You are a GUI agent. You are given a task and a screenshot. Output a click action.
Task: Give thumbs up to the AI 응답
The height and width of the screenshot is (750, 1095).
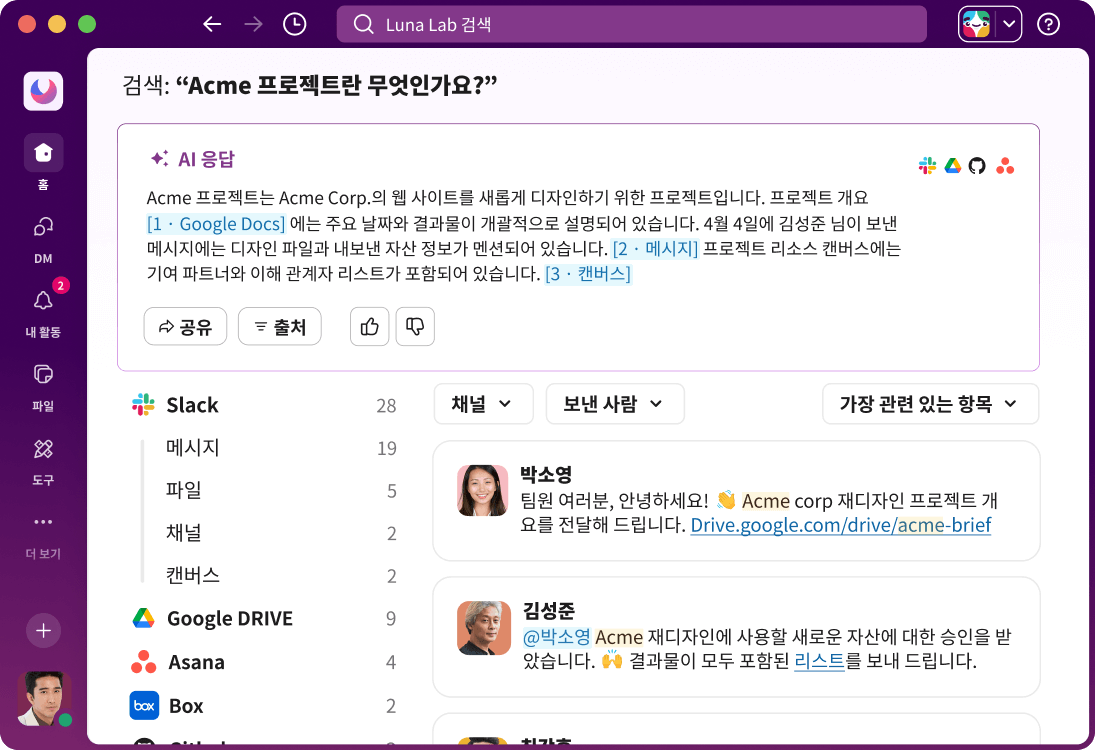point(369,326)
